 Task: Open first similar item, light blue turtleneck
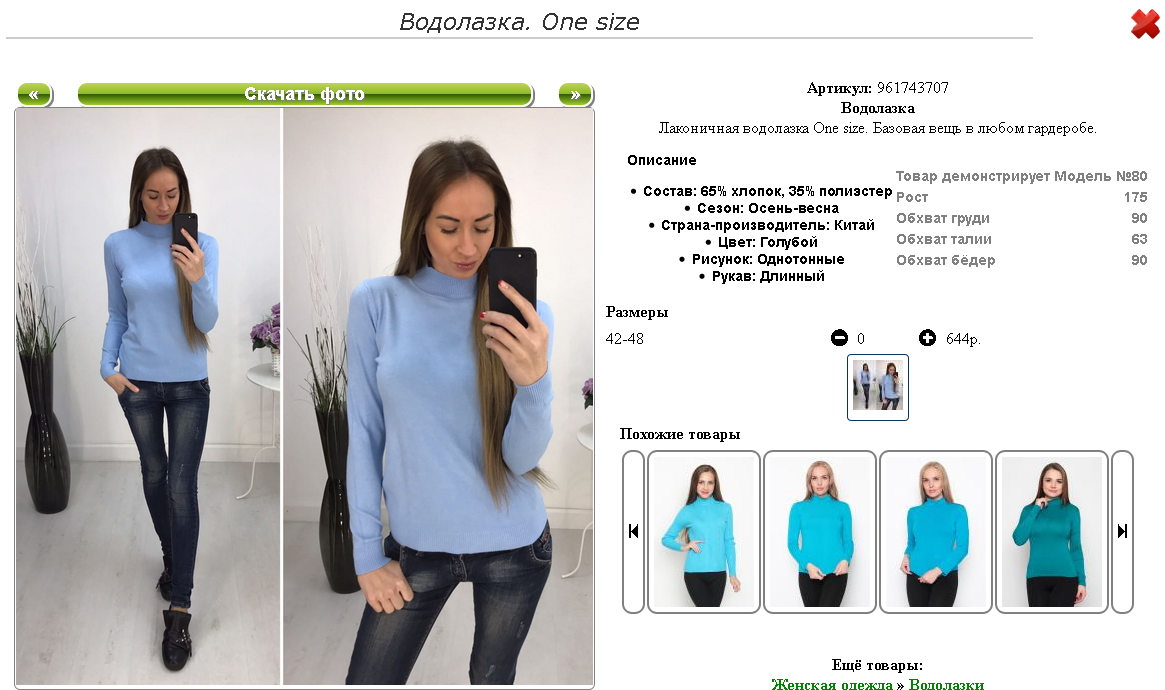click(x=704, y=531)
